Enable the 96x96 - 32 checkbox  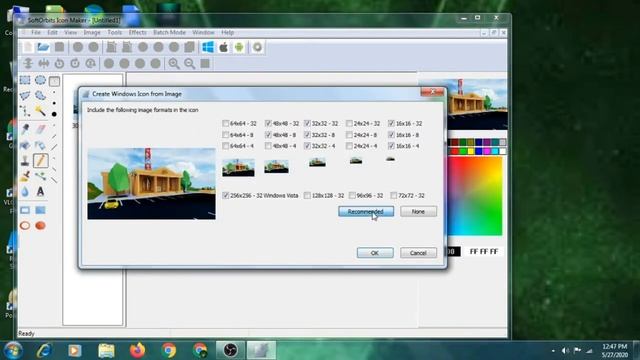click(x=352, y=196)
